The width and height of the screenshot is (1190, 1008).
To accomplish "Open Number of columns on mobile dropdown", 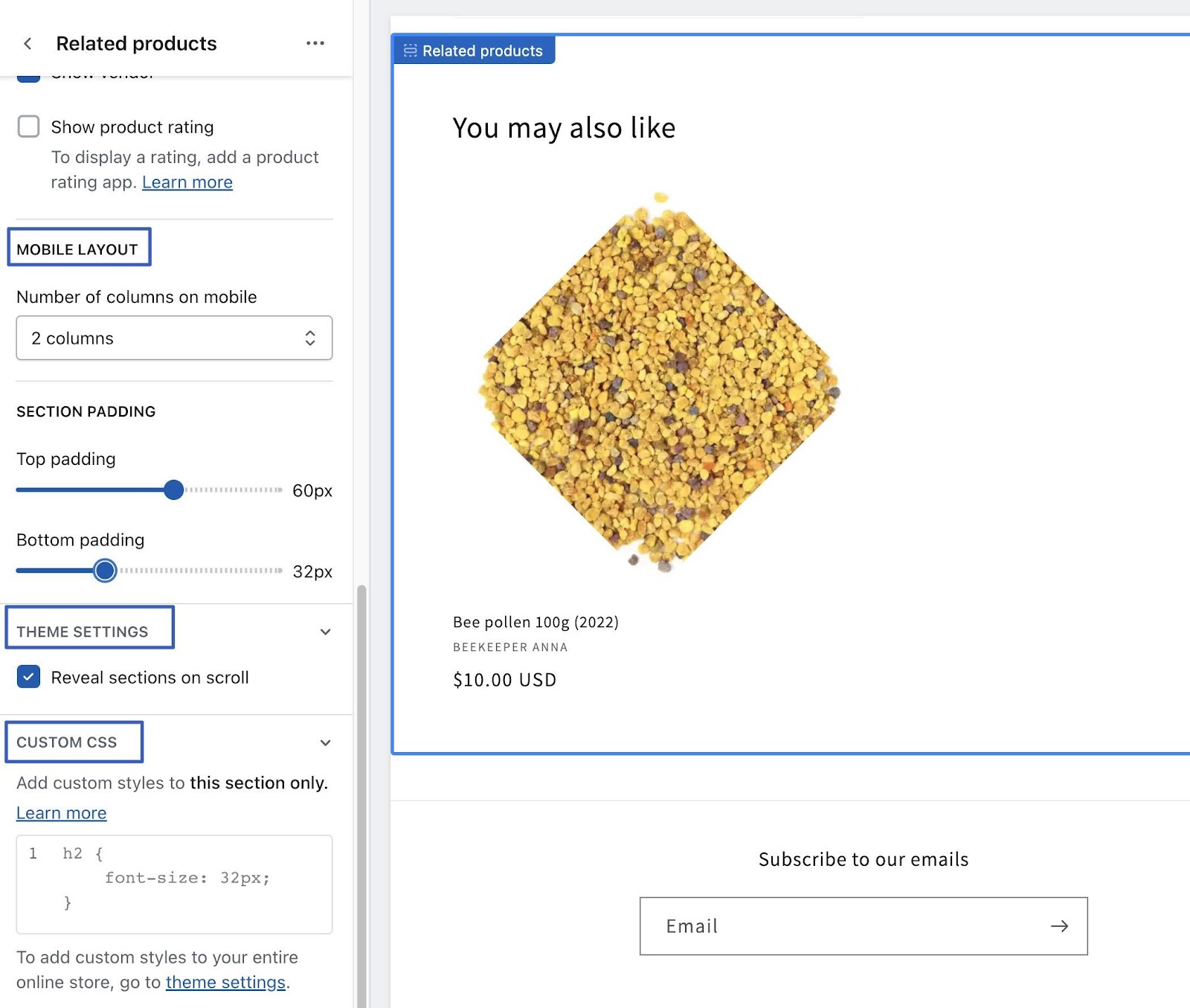I will 174,338.
